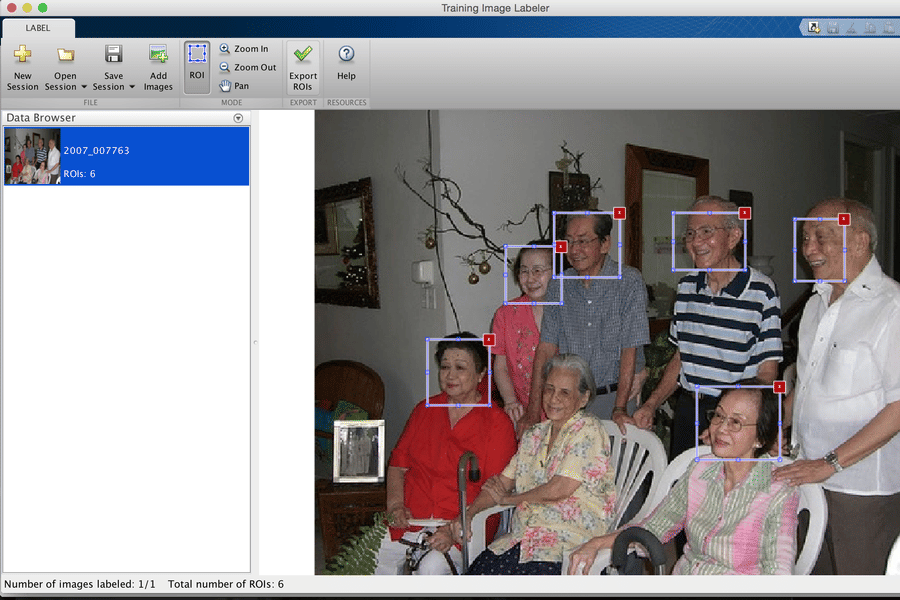Viewport: 900px width, 600px height.
Task: Zoom In on the image
Action: coord(244,49)
